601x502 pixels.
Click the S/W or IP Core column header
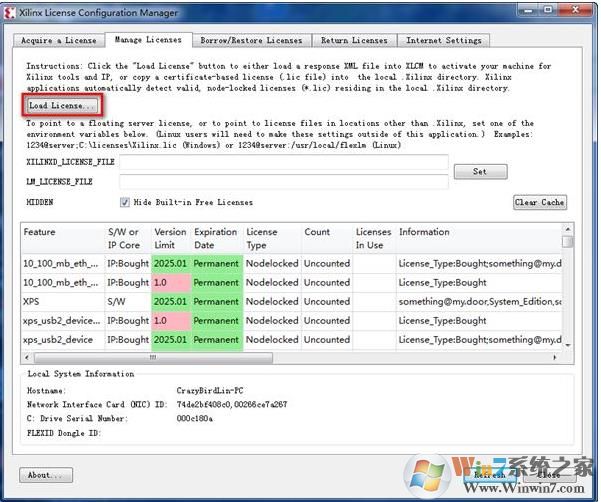(x=128, y=238)
